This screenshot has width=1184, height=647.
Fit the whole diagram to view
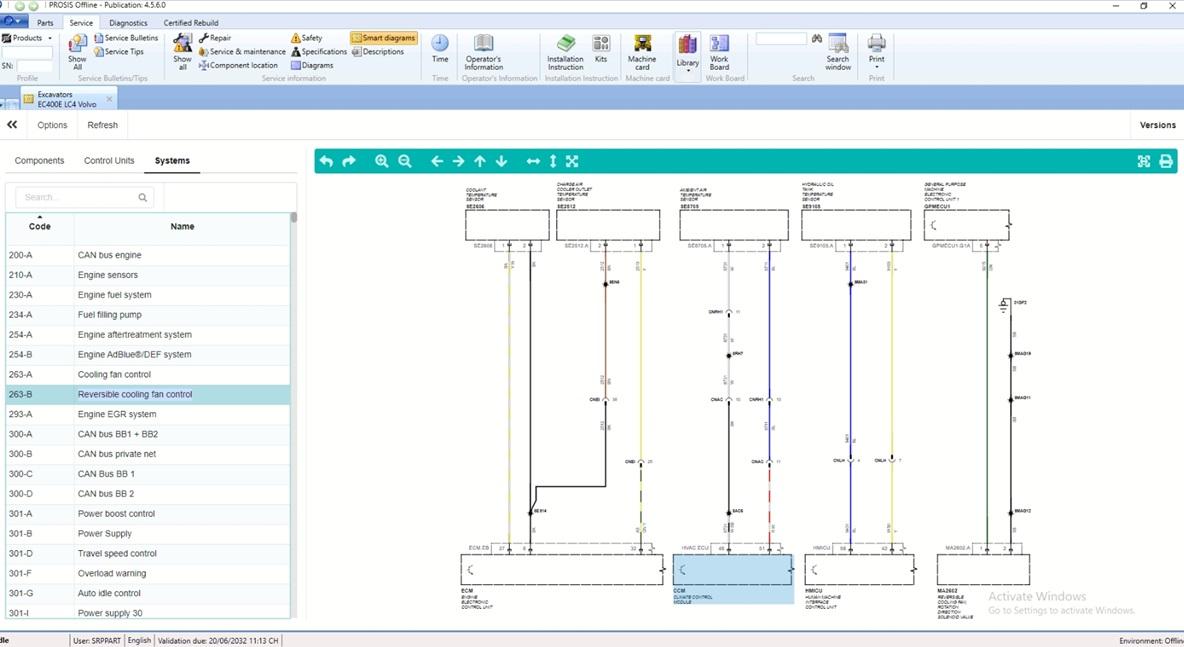coord(572,161)
